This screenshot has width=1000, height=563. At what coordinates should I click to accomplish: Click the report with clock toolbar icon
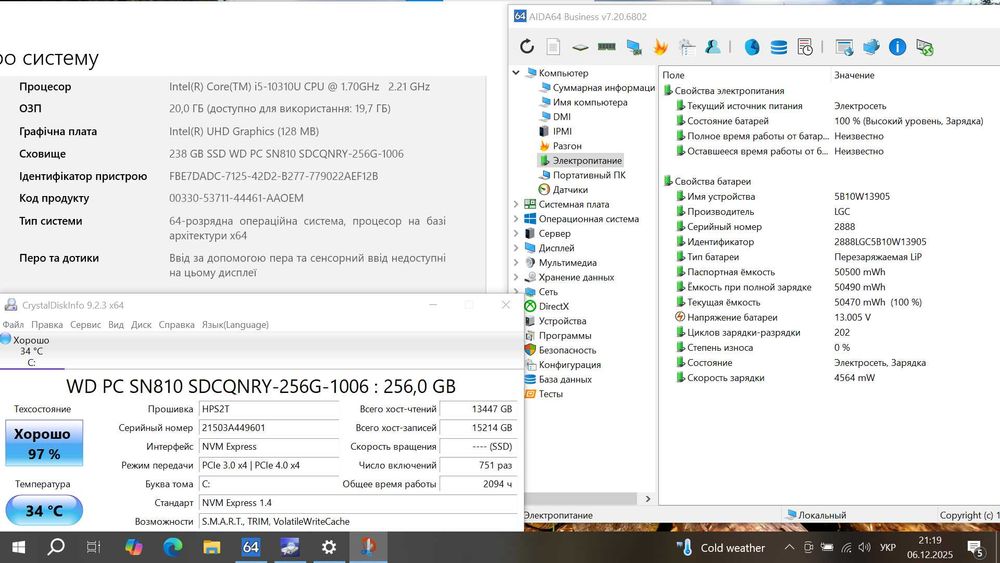805,47
